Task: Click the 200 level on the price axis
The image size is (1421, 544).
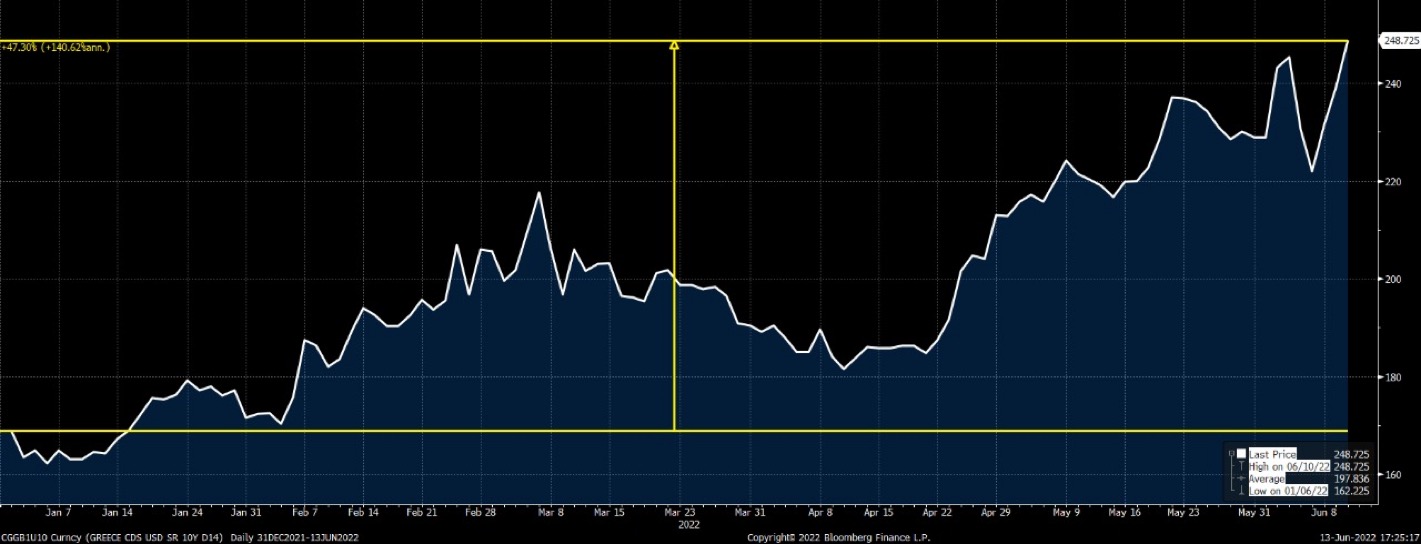Action: click(1392, 279)
